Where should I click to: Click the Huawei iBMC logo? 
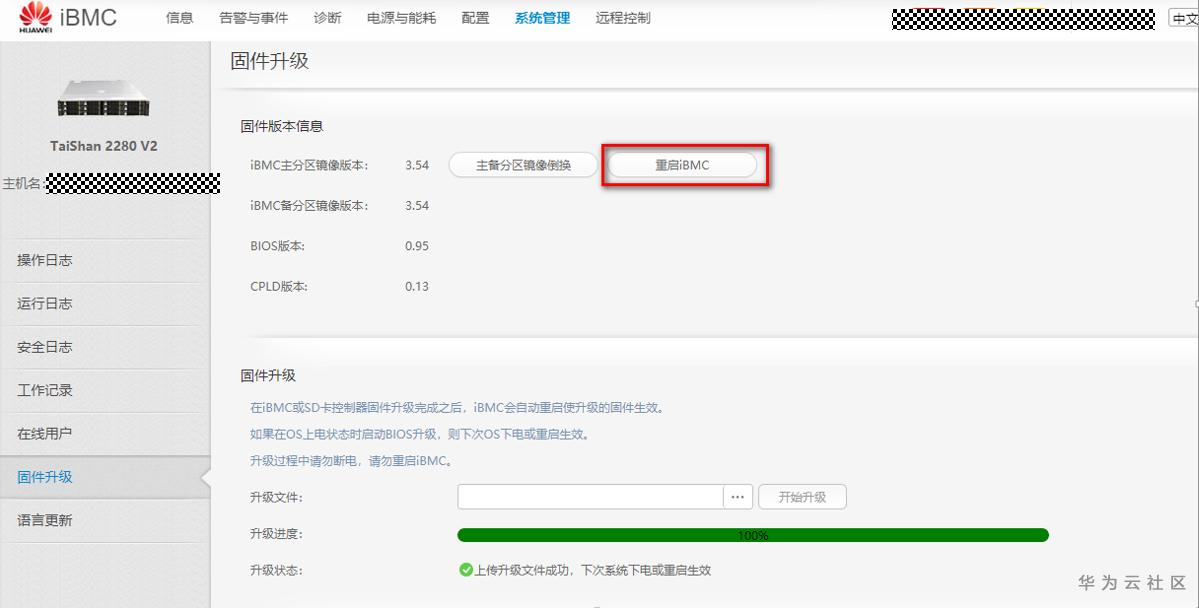pos(67,18)
